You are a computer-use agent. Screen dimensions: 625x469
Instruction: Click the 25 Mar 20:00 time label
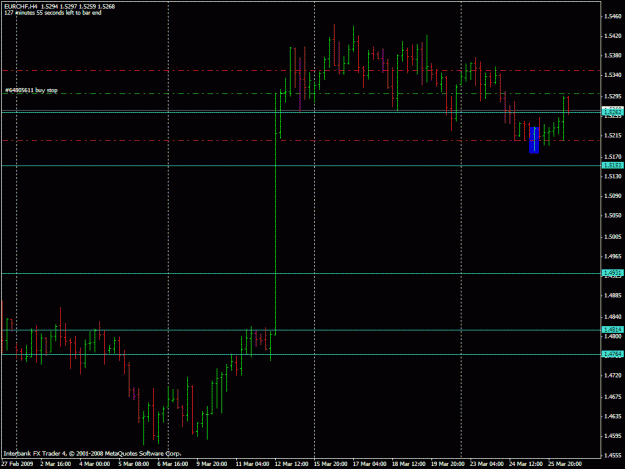(565, 464)
